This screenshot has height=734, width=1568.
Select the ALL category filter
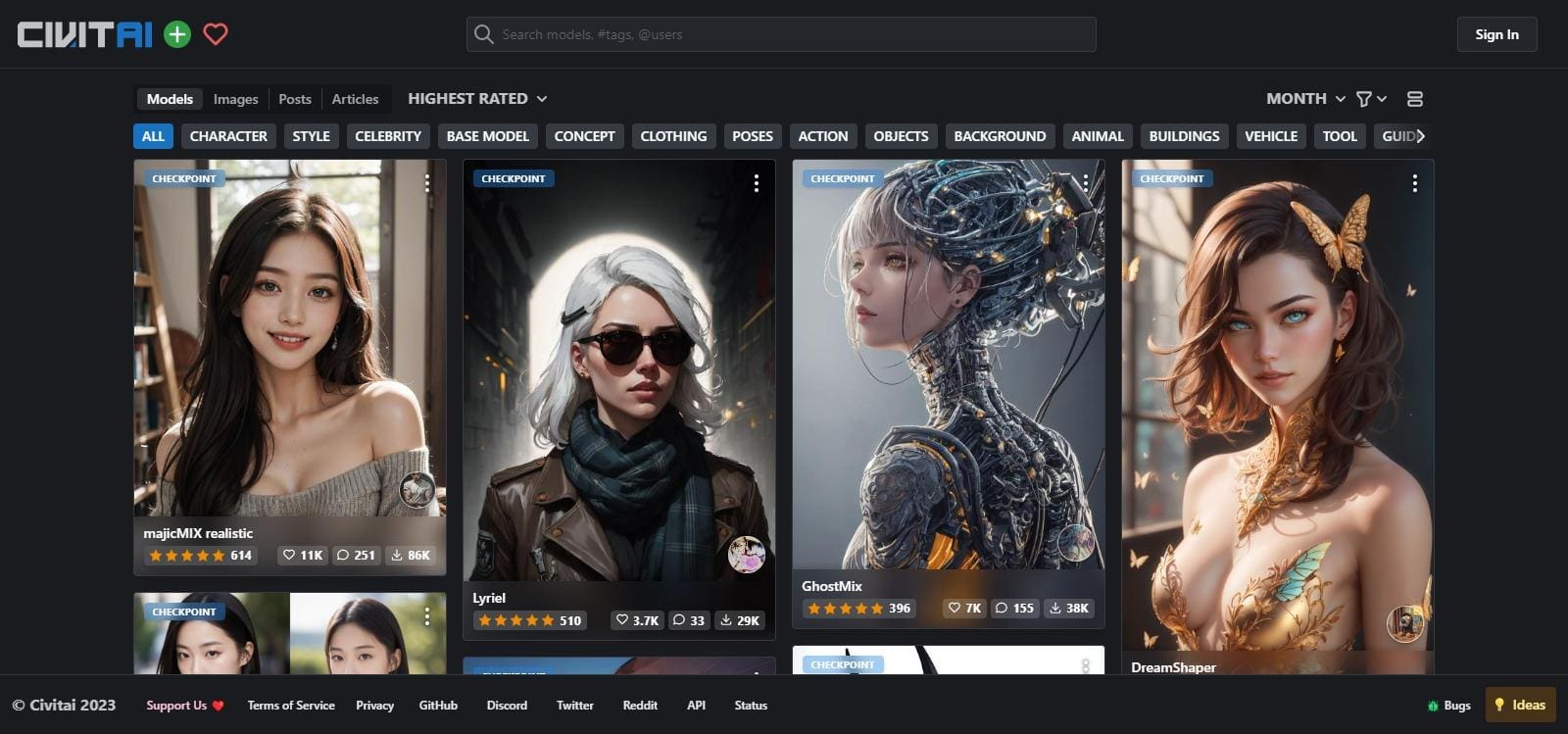click(153, 136)
